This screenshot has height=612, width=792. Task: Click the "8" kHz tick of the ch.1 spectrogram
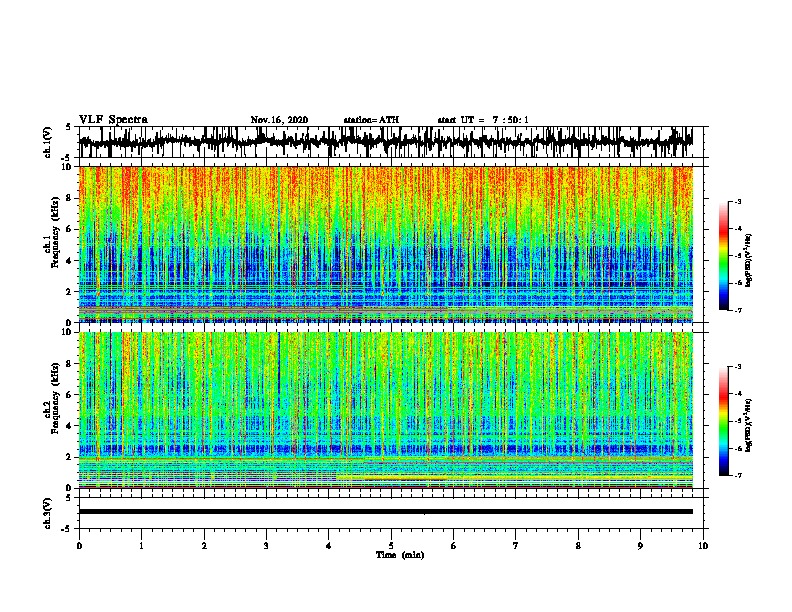(71, 198)
